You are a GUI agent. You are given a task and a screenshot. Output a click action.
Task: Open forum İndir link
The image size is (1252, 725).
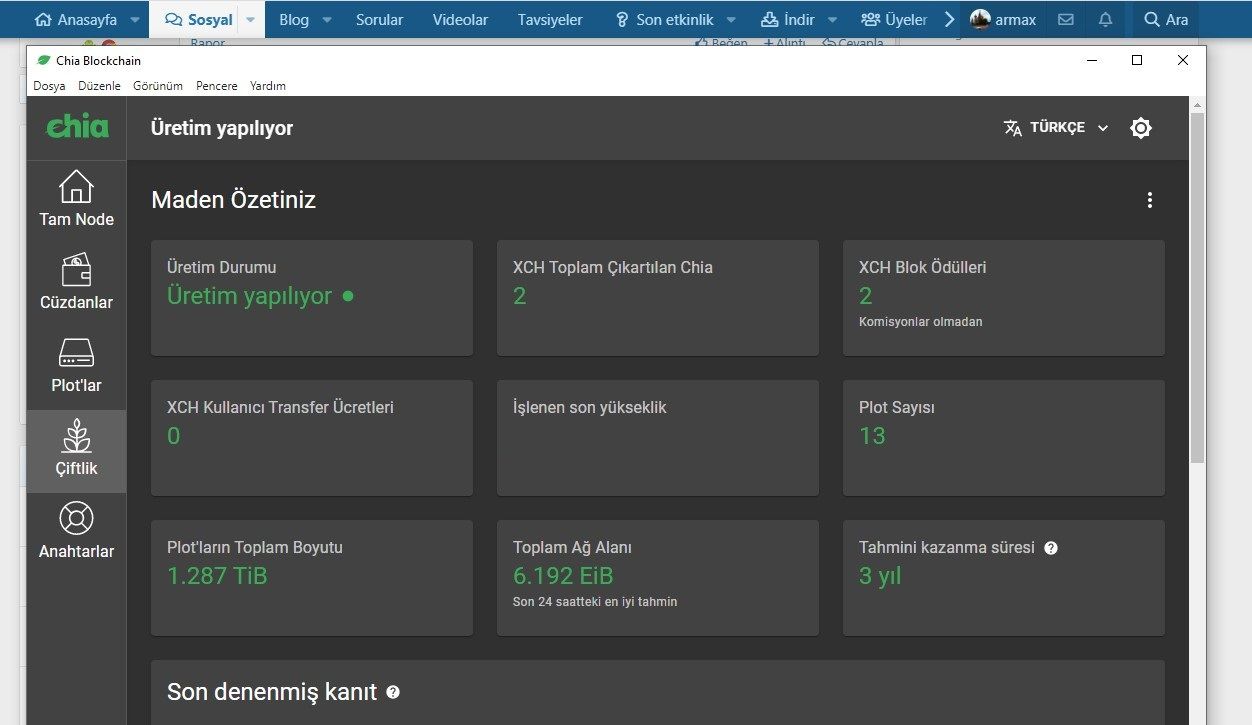pos(788,19)
